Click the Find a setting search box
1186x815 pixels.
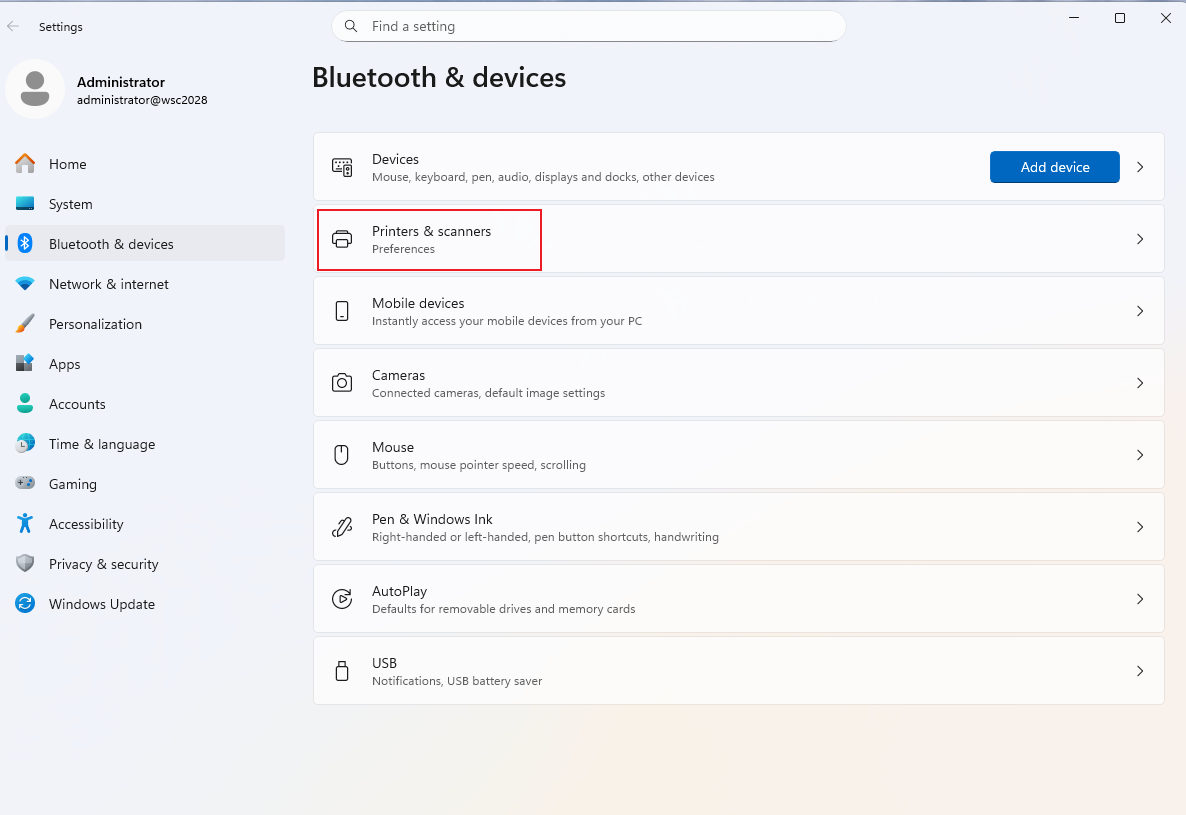pyautogui.click(x=588, y=26)
